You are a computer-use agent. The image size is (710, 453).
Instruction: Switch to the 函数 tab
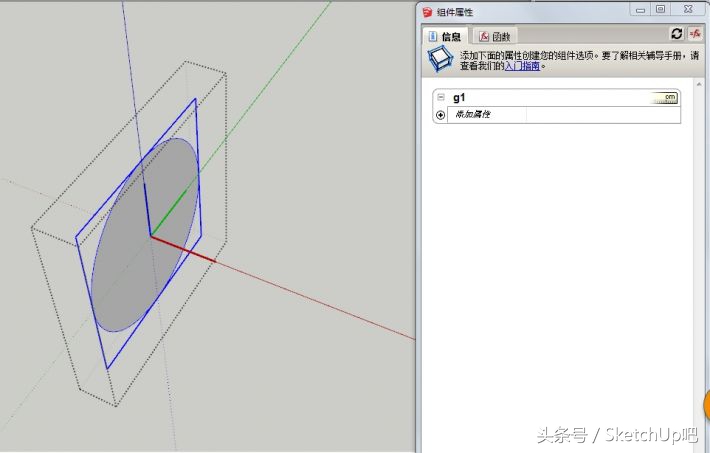(x=494, y=36)
